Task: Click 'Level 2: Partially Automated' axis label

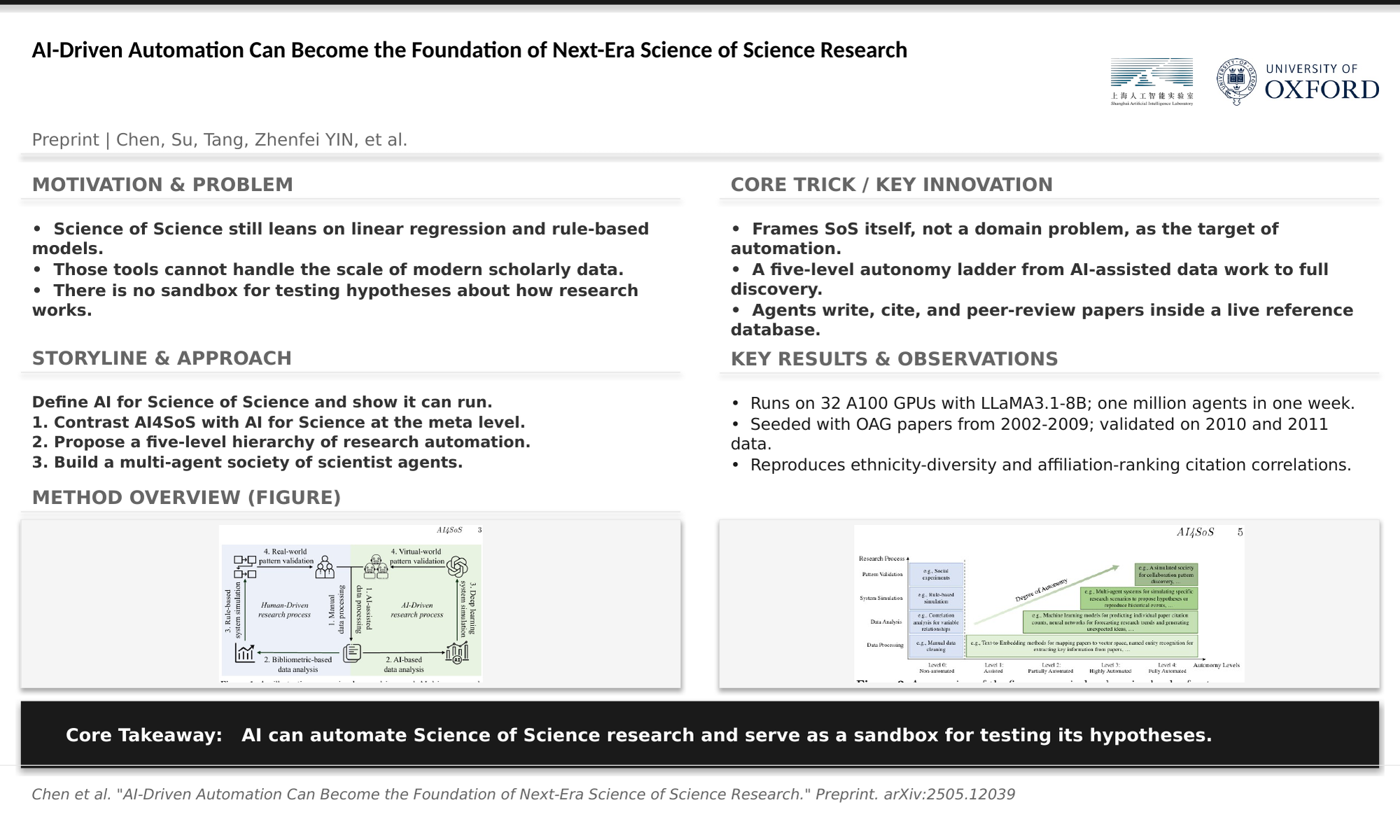Action: pos(1051,668)
